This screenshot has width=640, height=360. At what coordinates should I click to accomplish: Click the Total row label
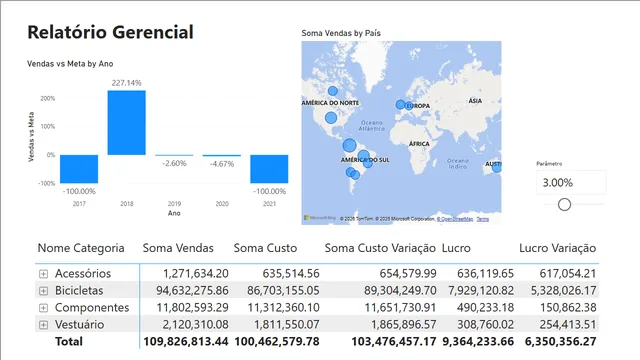[69, 342]
